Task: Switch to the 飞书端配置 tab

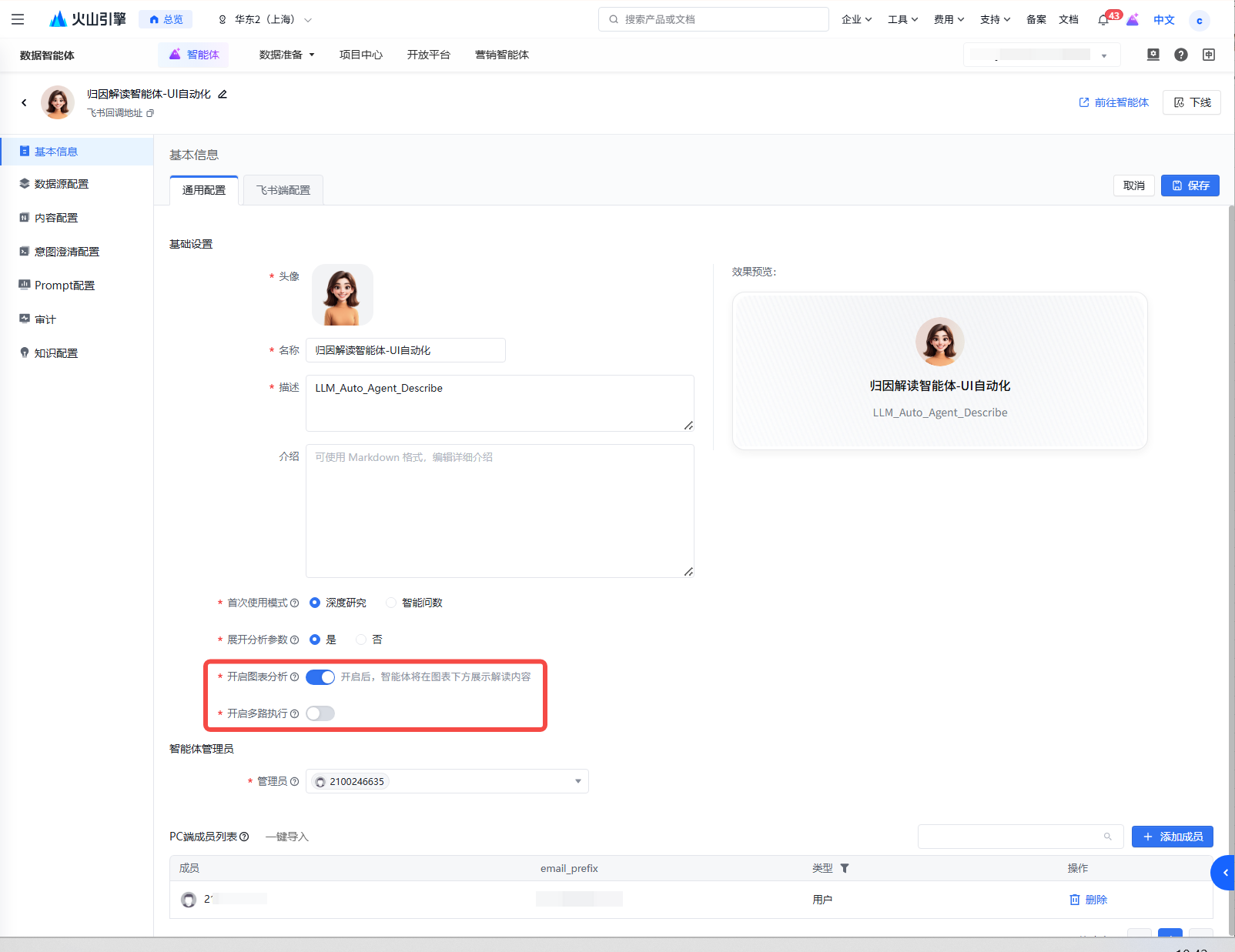Action: [283, 190]
